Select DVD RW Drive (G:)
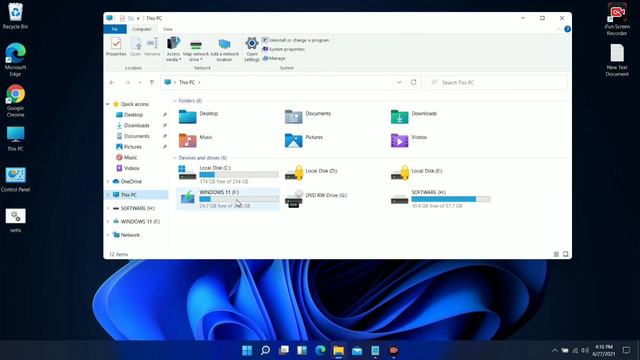This screenshot has height=360, width=640. pyautogui.click(x=316, y=198)
